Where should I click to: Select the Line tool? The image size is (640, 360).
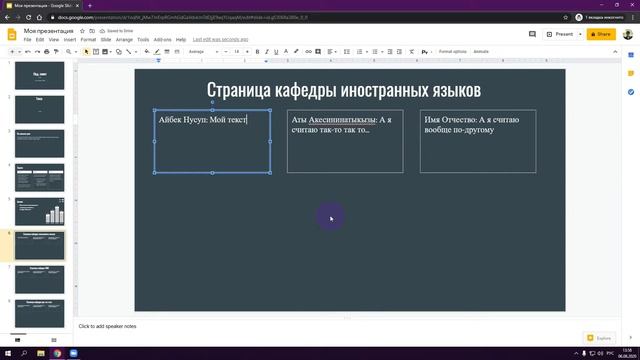pyautogui.click(x=129, y=52)
